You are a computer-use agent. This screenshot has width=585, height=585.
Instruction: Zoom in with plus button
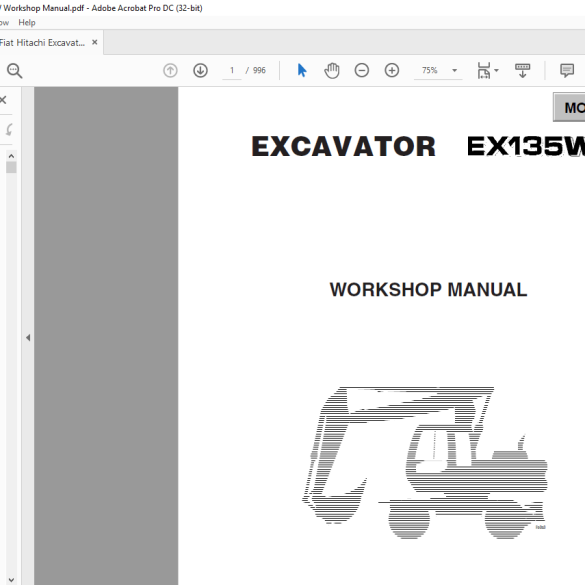pos(392,71)
